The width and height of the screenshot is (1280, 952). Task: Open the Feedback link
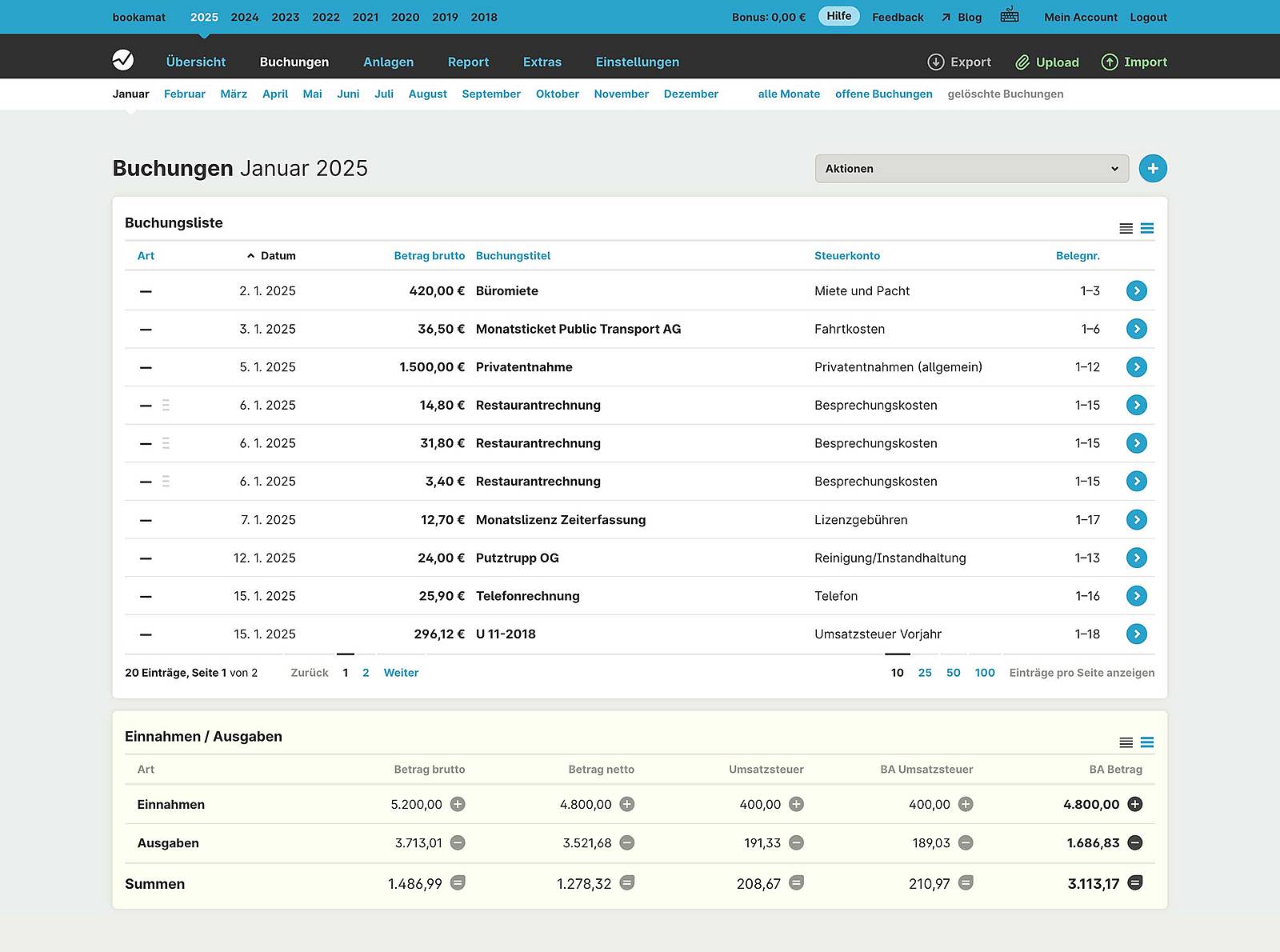(x=898, y=17)
